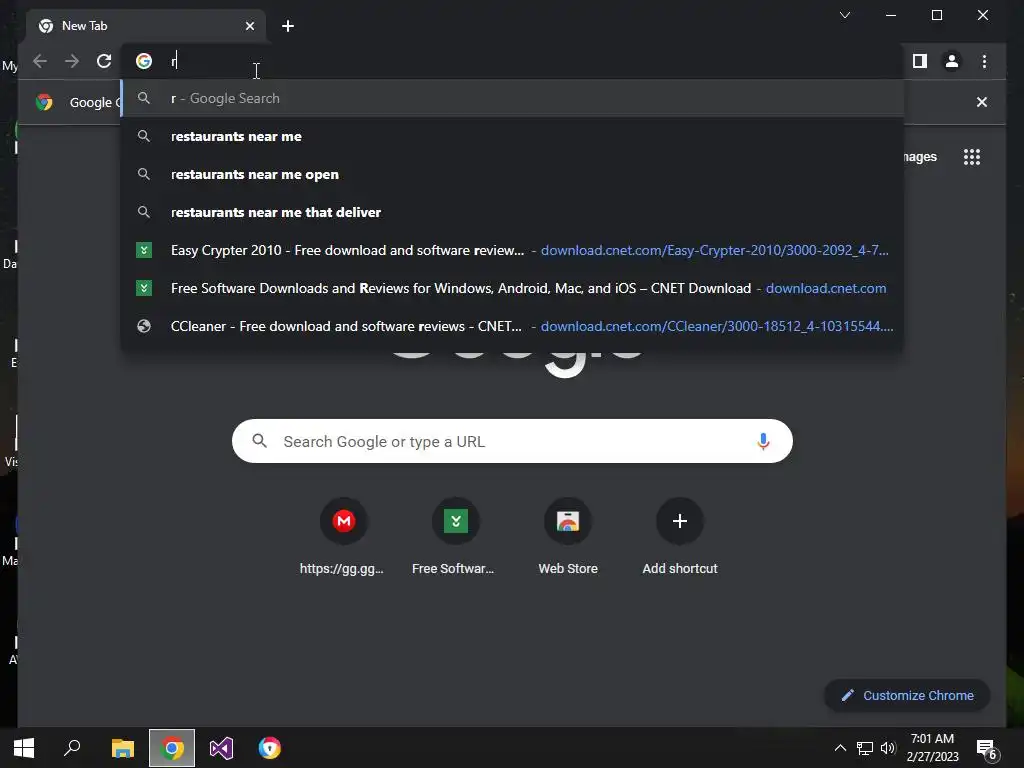
Task: Click the magnifier in Google search box
Action: [260, 441]
